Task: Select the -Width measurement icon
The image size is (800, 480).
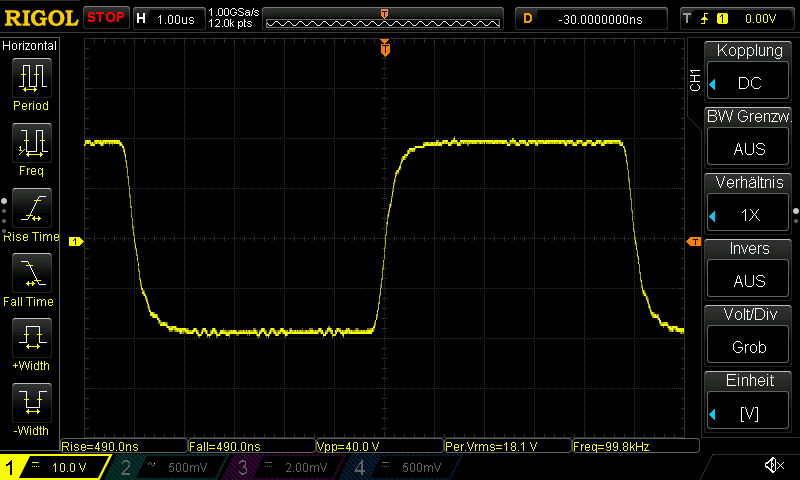Action: click(32, 402)
